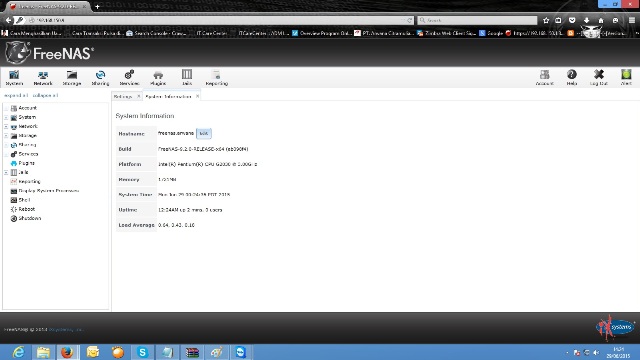This screenshot has height=360, width=640.
Task: Open the Google bookmark
Action: pyautogui.click(x=491, y=33)
